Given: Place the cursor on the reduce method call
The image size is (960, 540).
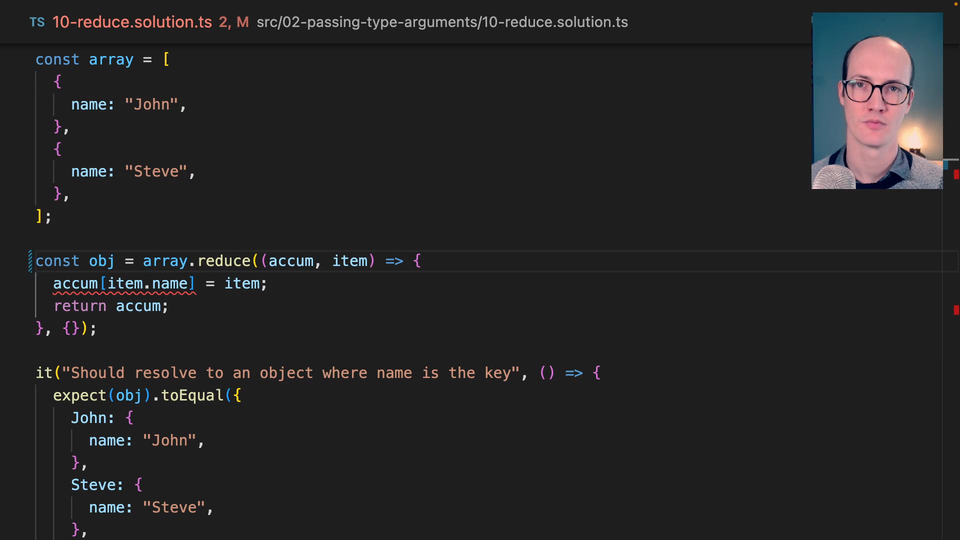Looking at the screenshot, I should 223,261.
